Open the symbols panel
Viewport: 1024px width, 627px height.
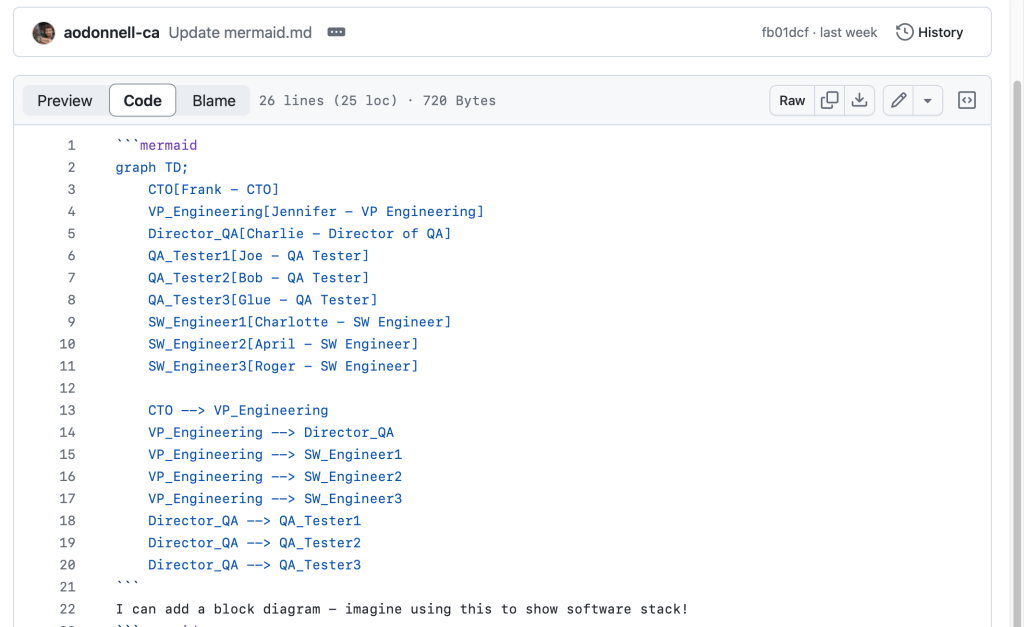967,100
